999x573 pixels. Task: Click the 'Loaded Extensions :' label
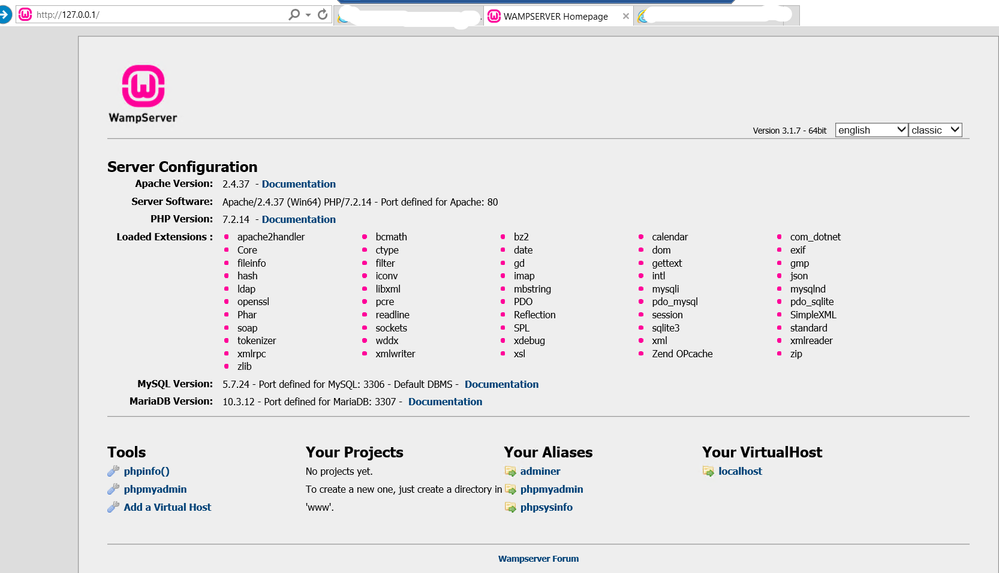164,236
